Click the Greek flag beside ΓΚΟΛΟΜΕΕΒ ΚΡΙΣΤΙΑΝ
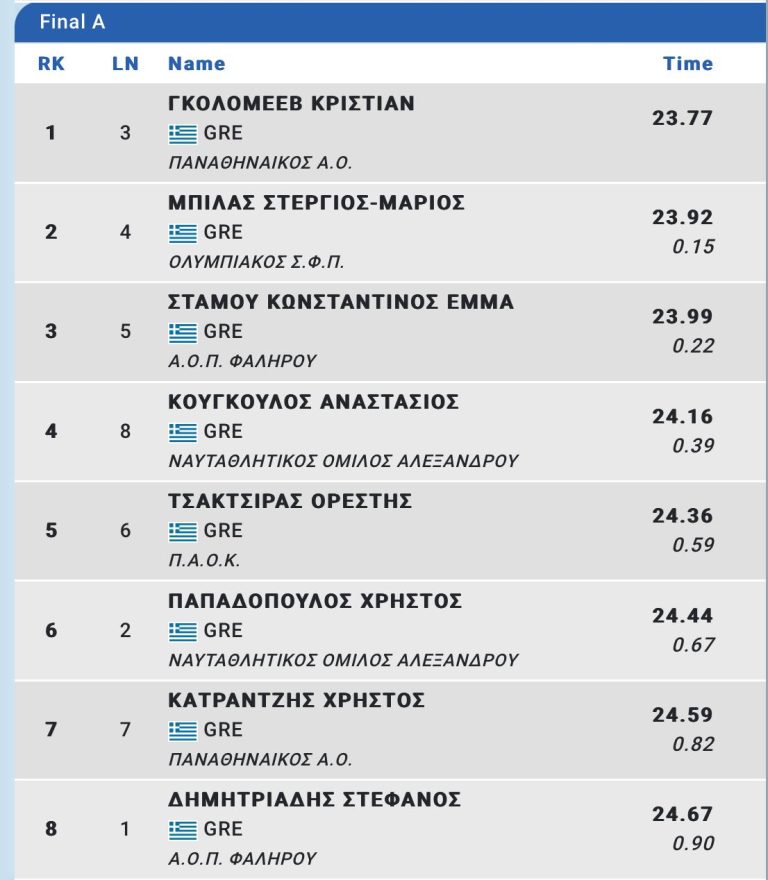The width and height of the screenshot is (768, 880). (x=182, y=133)
